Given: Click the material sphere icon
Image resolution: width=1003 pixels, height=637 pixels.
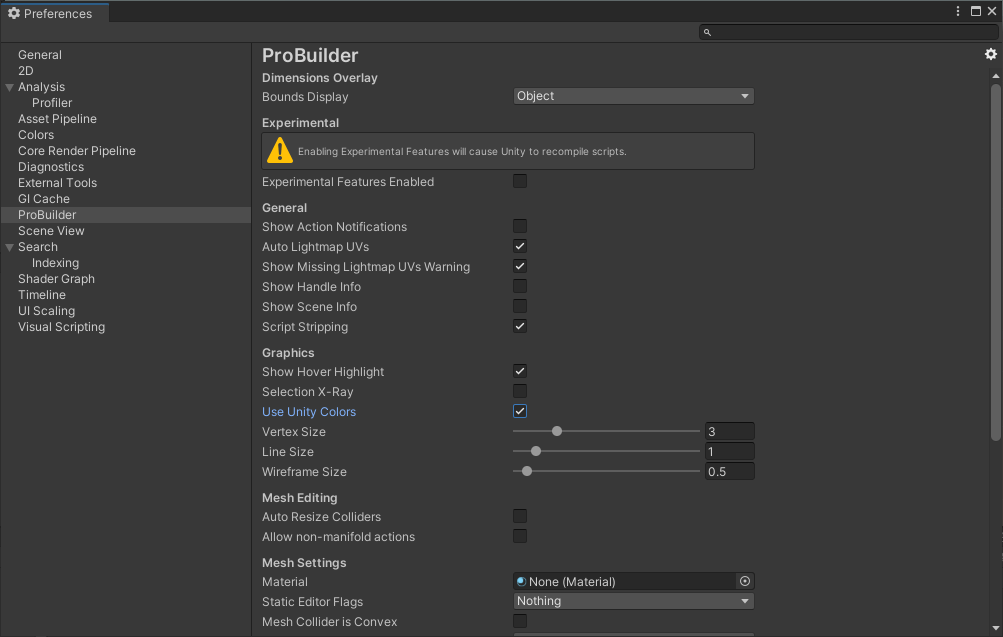Looking at the screenshot, I should (x=521, y=581).
